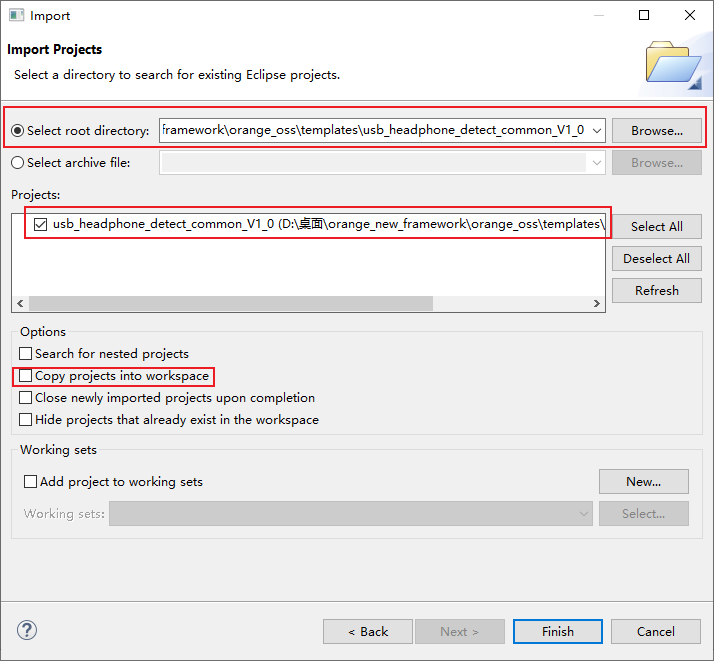
Task: Enable Search for nested projects
Action: pyautogui.click(x=26, y=354)
